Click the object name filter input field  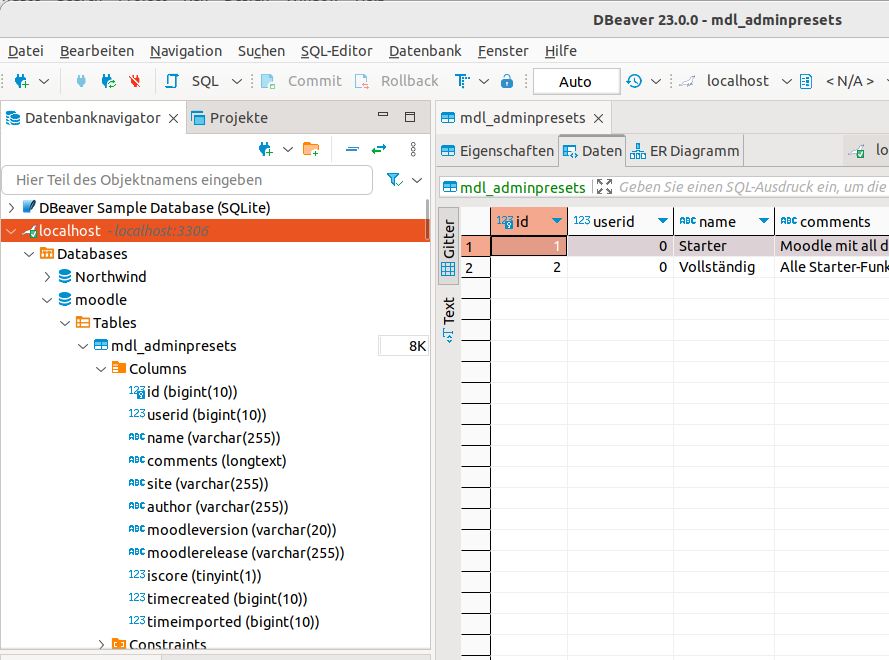tap(188, 180)
